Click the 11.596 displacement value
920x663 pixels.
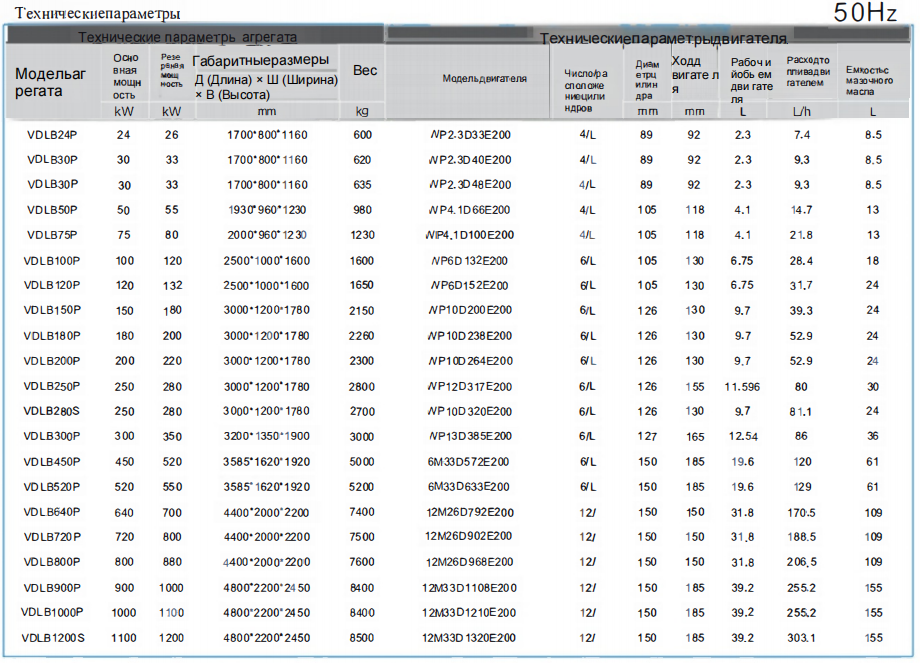coord(742,386)
